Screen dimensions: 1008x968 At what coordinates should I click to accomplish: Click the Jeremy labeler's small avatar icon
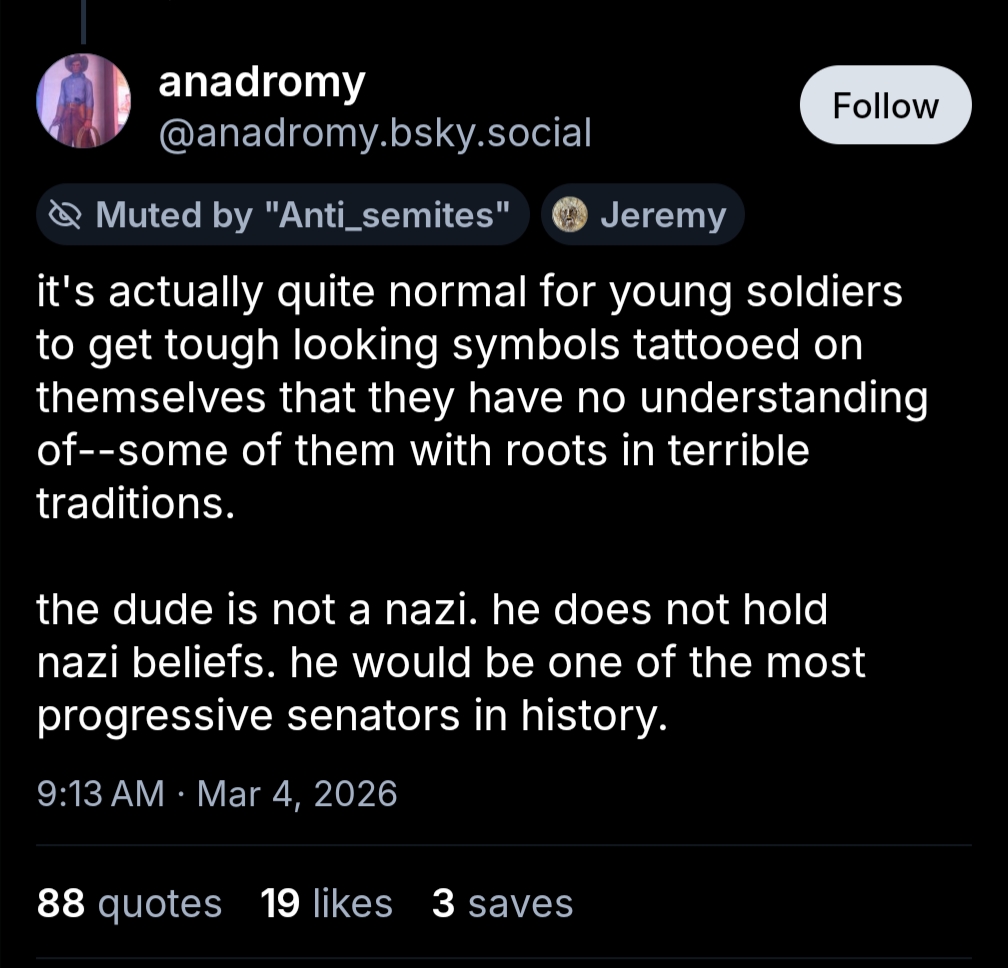tap(571, 215)
